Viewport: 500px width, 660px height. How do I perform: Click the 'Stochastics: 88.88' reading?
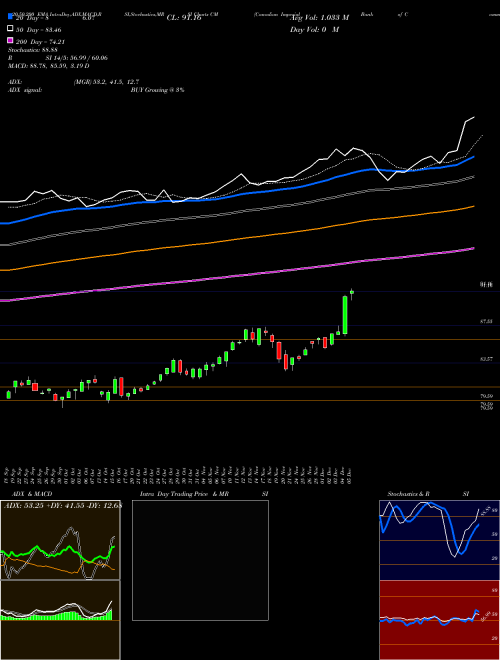point(33,50)
